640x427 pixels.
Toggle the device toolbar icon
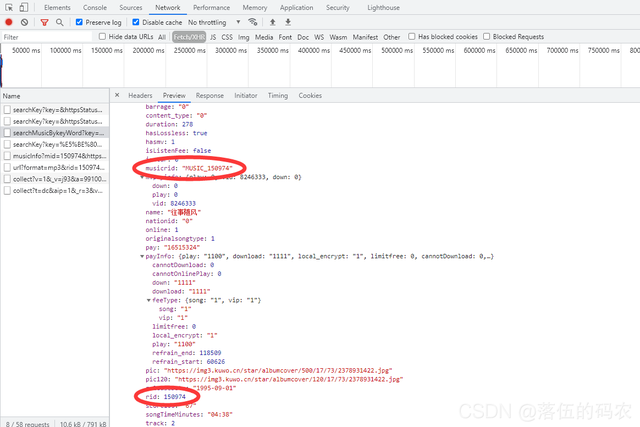click(23, 7)
